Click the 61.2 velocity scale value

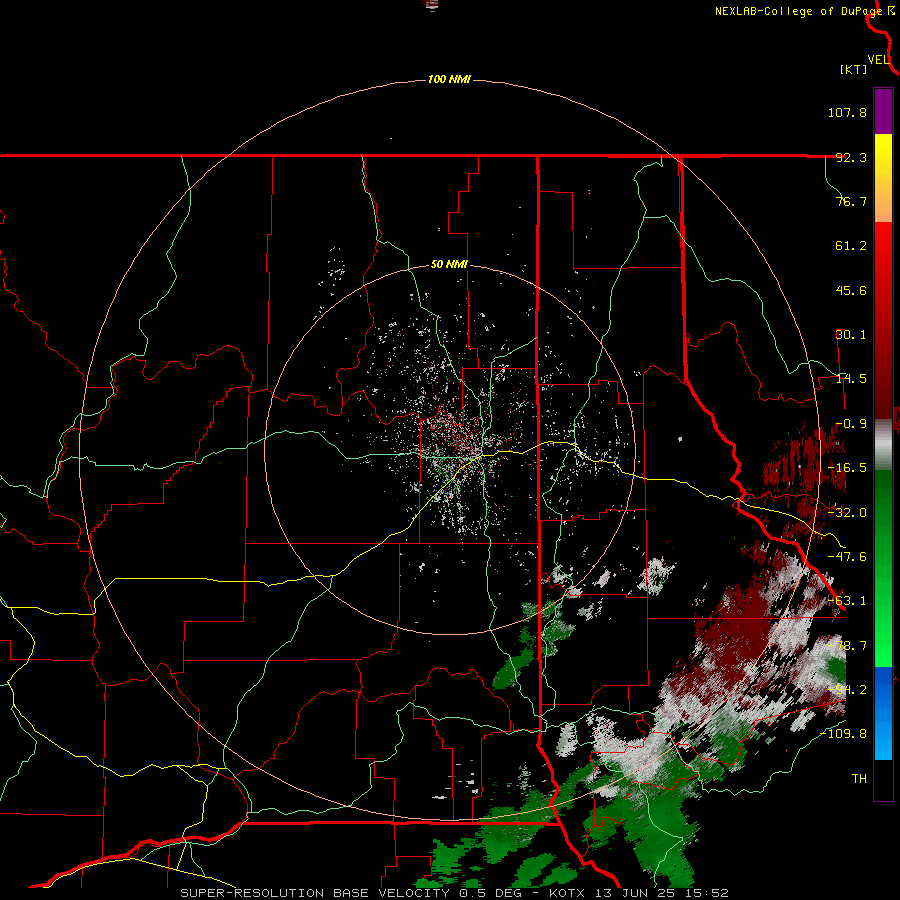[x=851, y=246]
